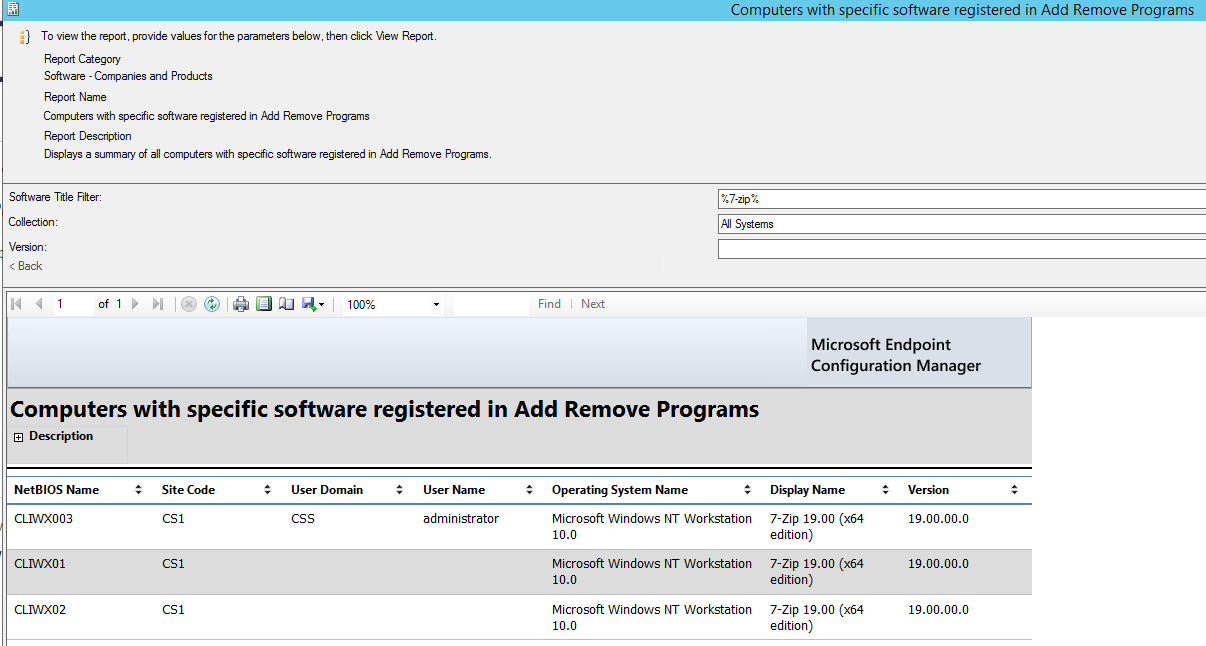The height and width of the screenshot is (646, 1206).
Task: Jump to the last report page
Action: tap(158, 304)
